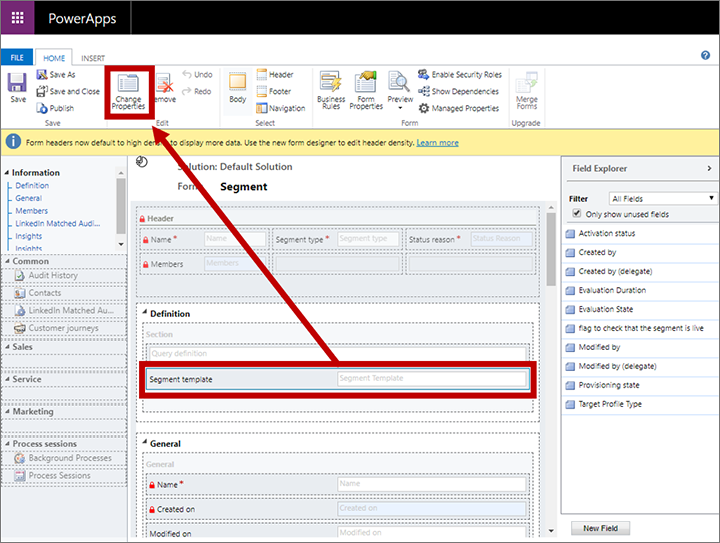Select the Body ribbon button
Viewport: 720px width, 543px height.
(237, 88)
